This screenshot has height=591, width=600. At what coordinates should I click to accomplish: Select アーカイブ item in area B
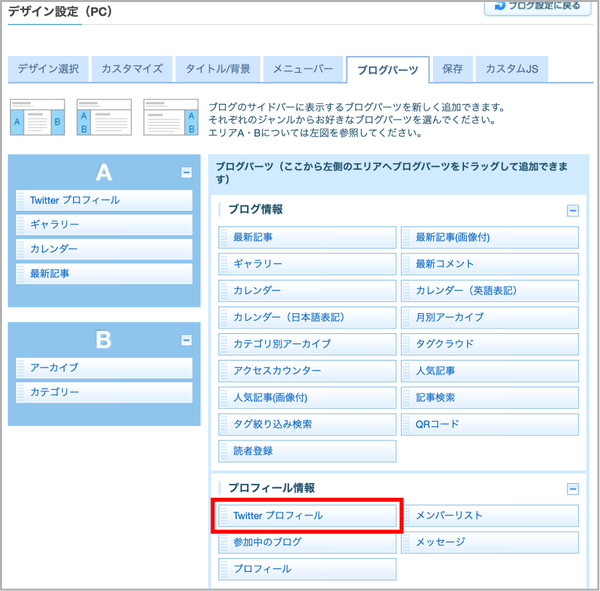(104, 368)
